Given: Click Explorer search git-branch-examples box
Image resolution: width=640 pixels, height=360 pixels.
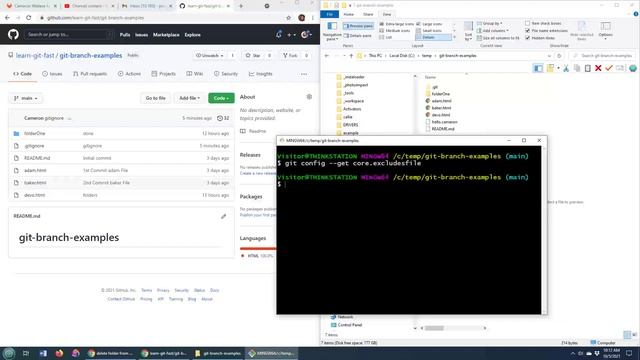Looking at the screenshot, I should [x=602, y=56].
